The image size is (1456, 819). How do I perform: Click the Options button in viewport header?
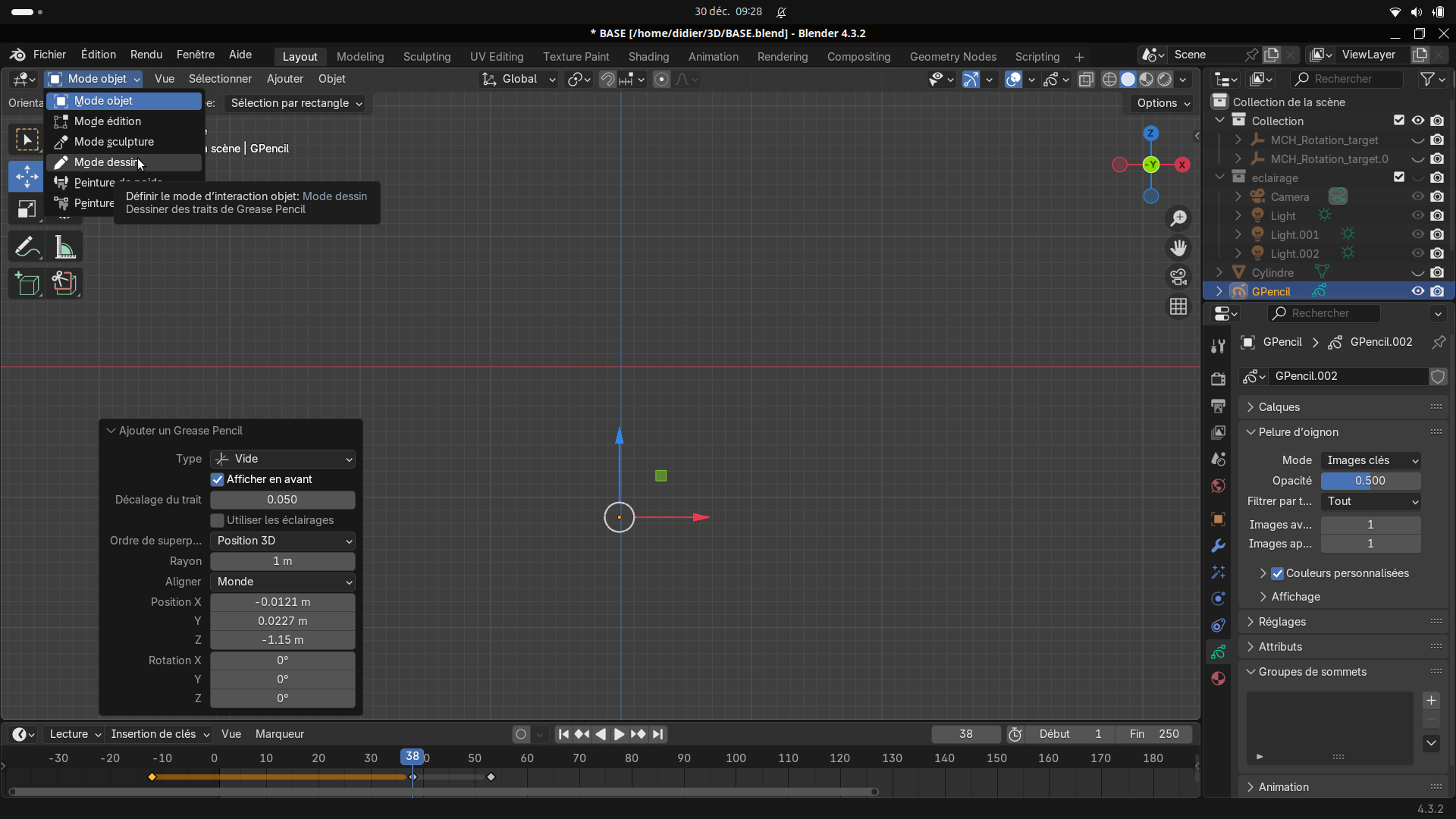1163,103
